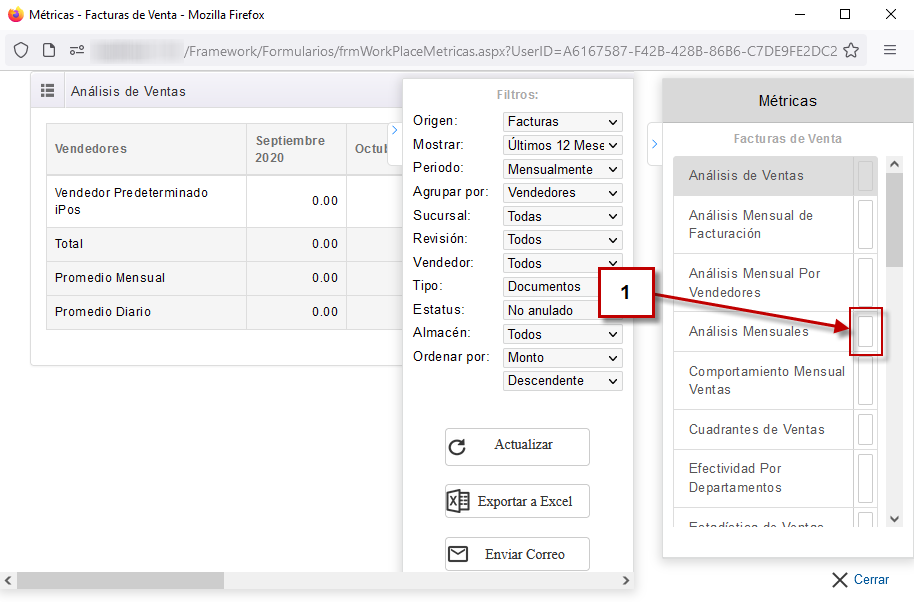Screen dimensions: 914x602
Task: Collapse the filters panel with the arrow
Action: 394,129
